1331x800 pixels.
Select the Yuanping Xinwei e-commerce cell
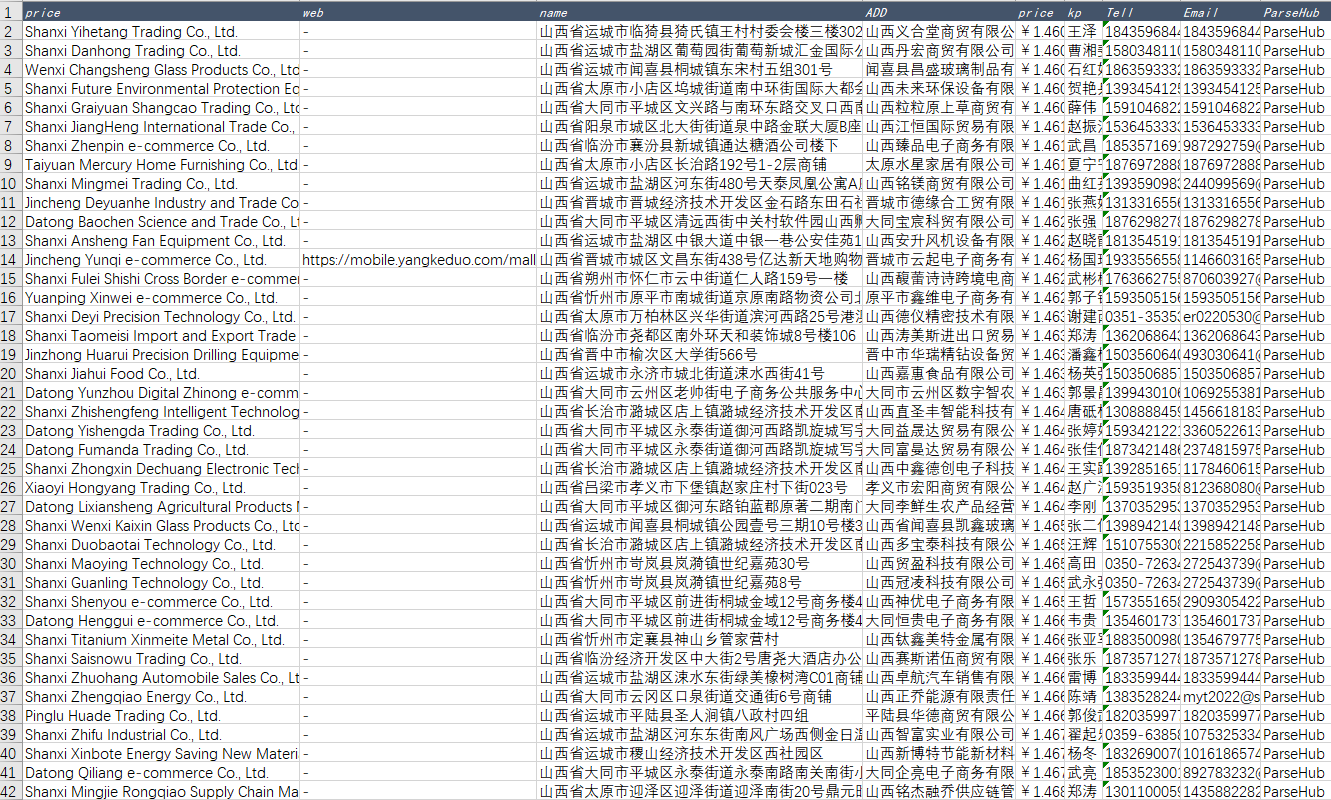(160, 298)
